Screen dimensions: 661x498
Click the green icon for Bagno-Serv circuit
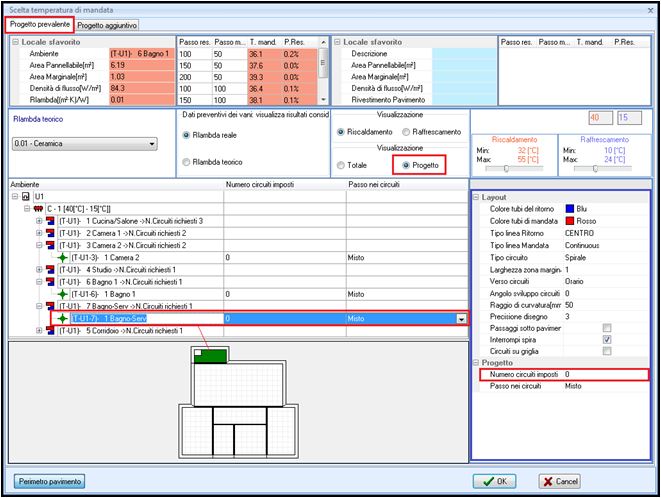[64, 318]
